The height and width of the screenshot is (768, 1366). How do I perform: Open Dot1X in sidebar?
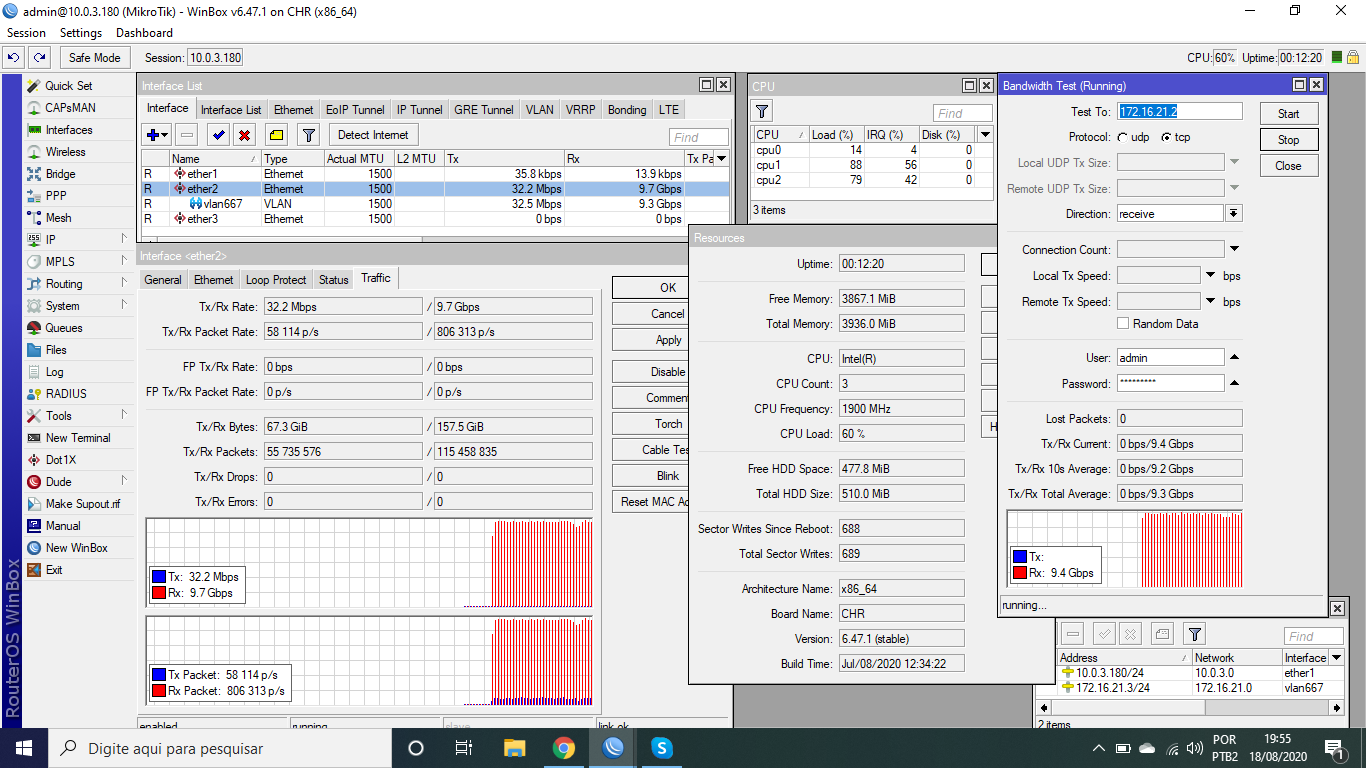(60, 460)
